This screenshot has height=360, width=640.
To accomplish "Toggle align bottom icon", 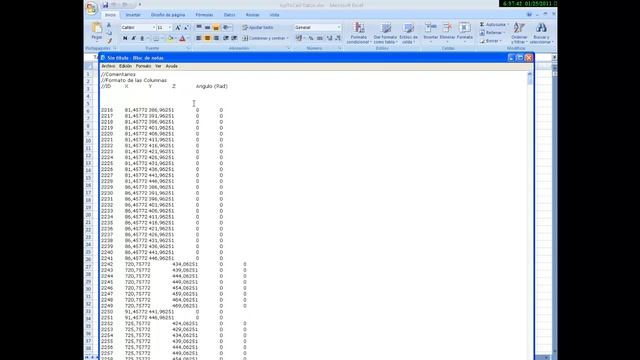I will tap(216, 27).
